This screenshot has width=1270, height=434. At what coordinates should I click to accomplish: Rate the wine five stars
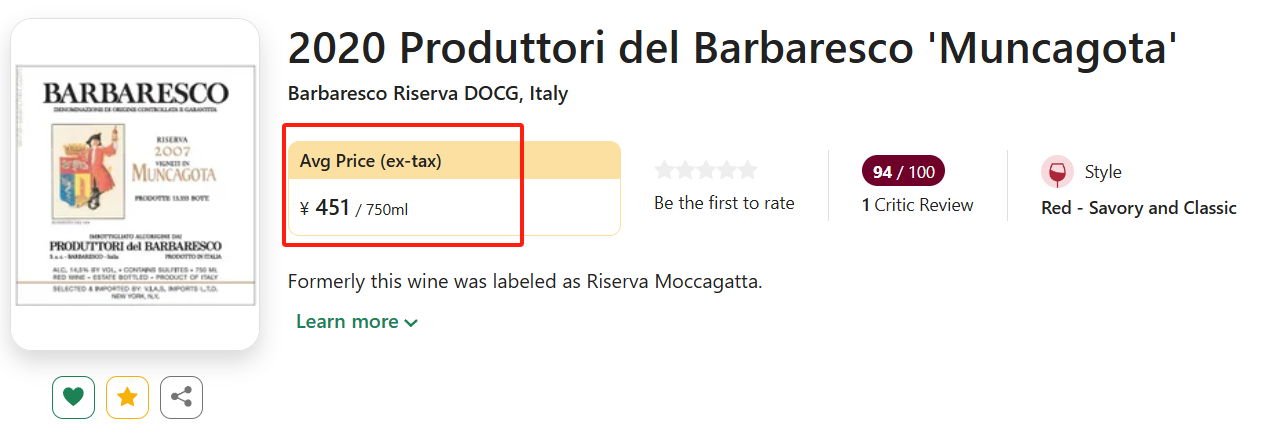pyautogui.click(x=748, y=171)
